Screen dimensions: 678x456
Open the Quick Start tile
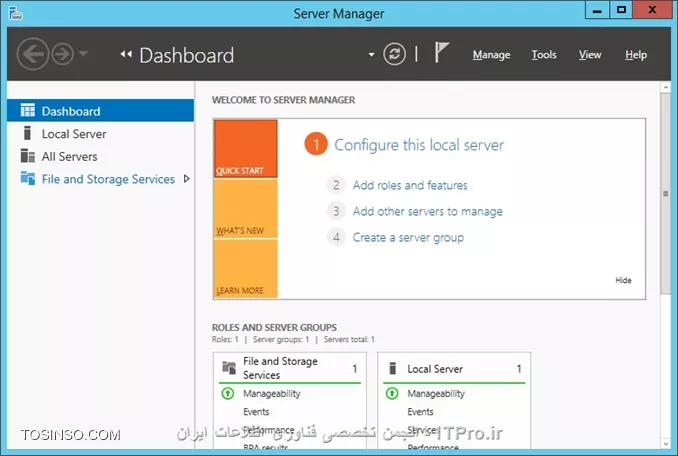246,149
